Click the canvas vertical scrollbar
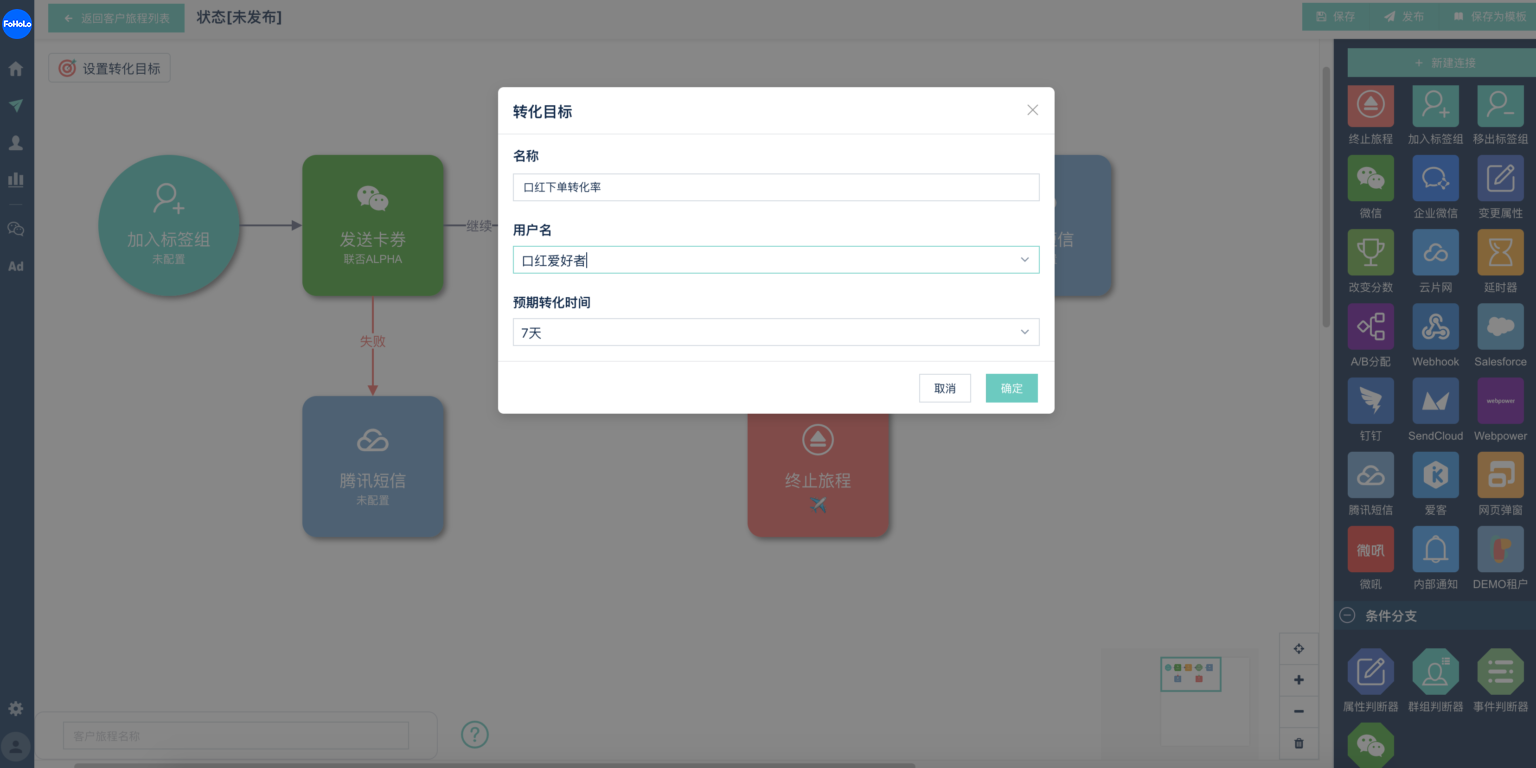Image resolution: width=1536 pixels, height=768 pixels. click(1326, 196)
